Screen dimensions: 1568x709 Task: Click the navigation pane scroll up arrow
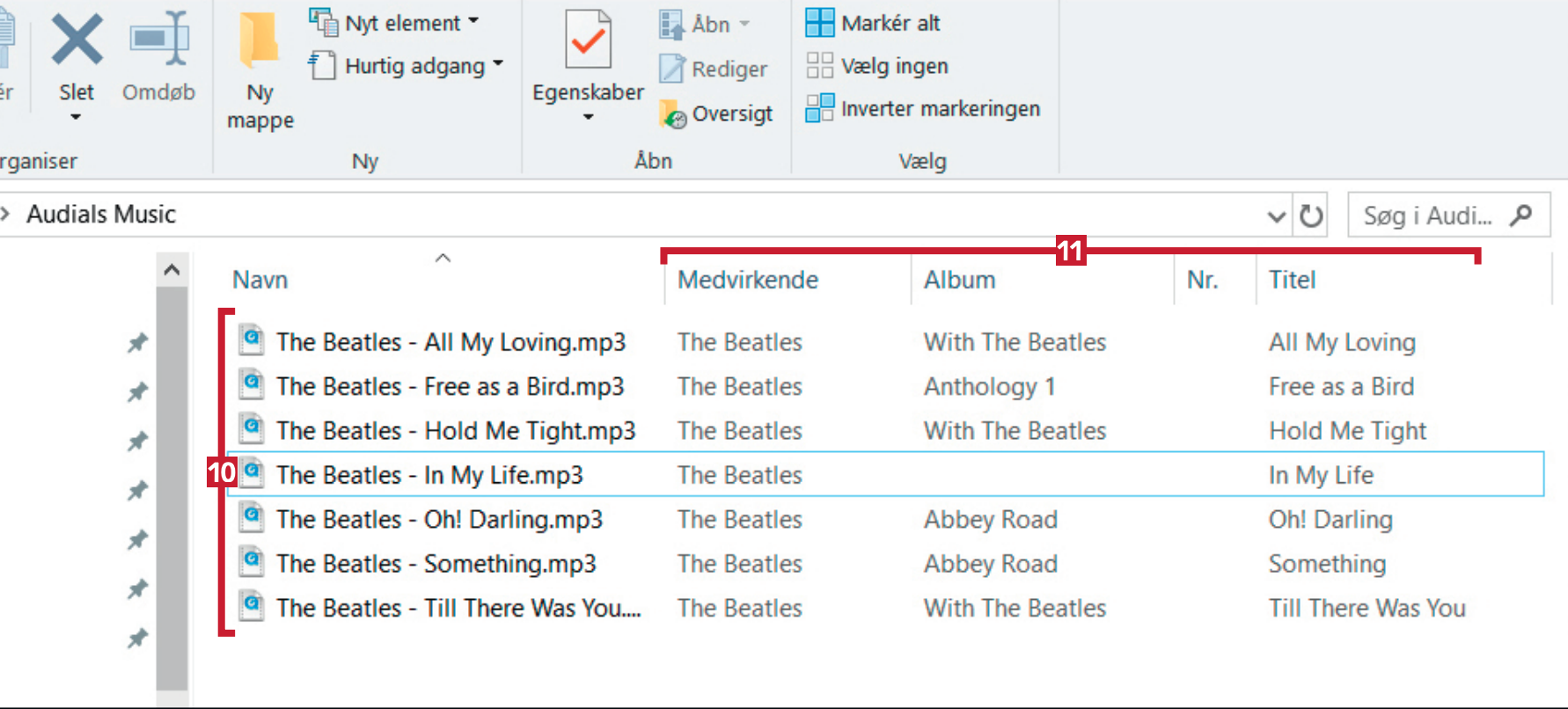tap(172, 270)
